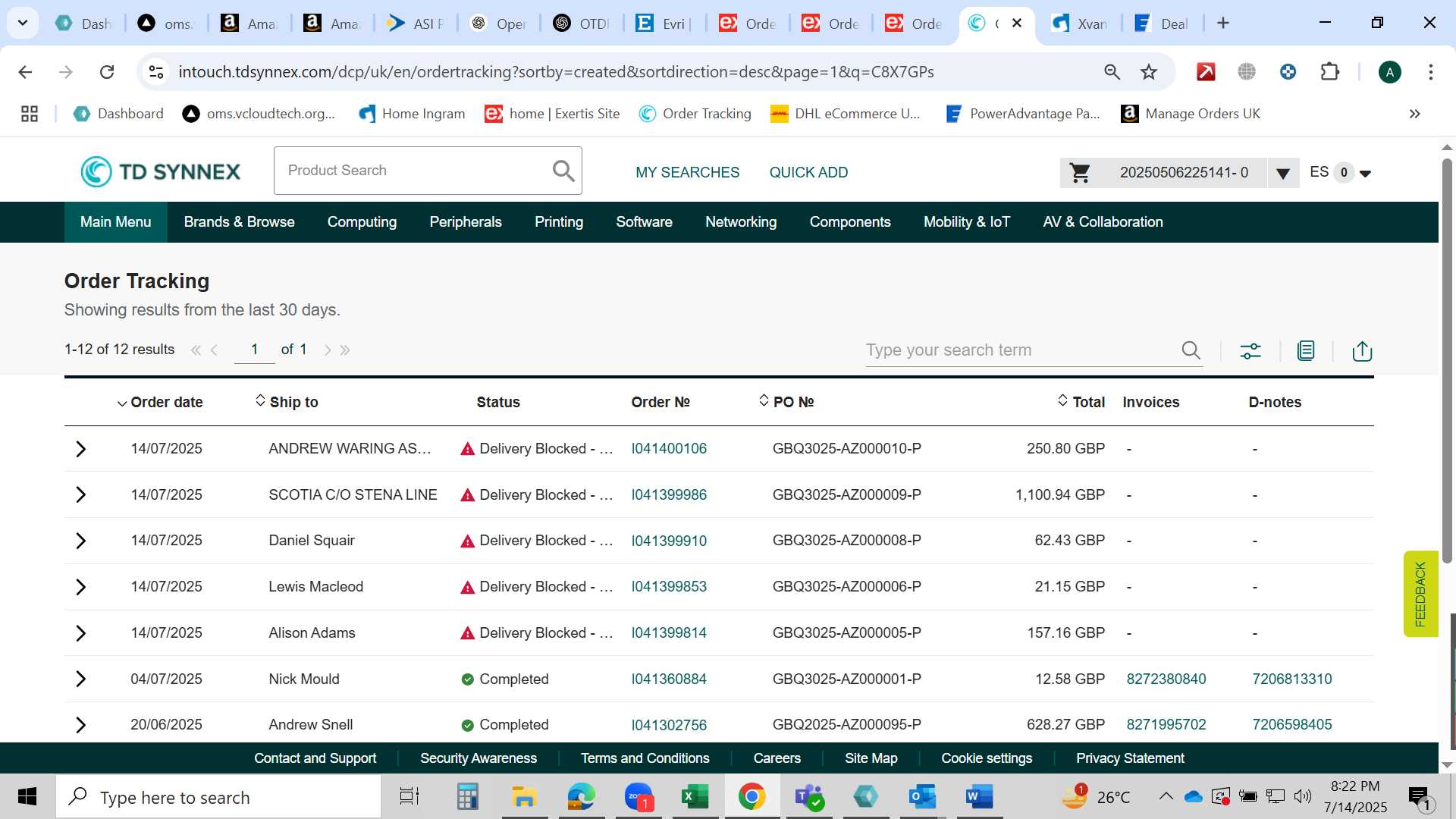The height and width of the screenshot is (819, 1456).
Task: Open delivery note 7206598405
Action: [1292, 724]
